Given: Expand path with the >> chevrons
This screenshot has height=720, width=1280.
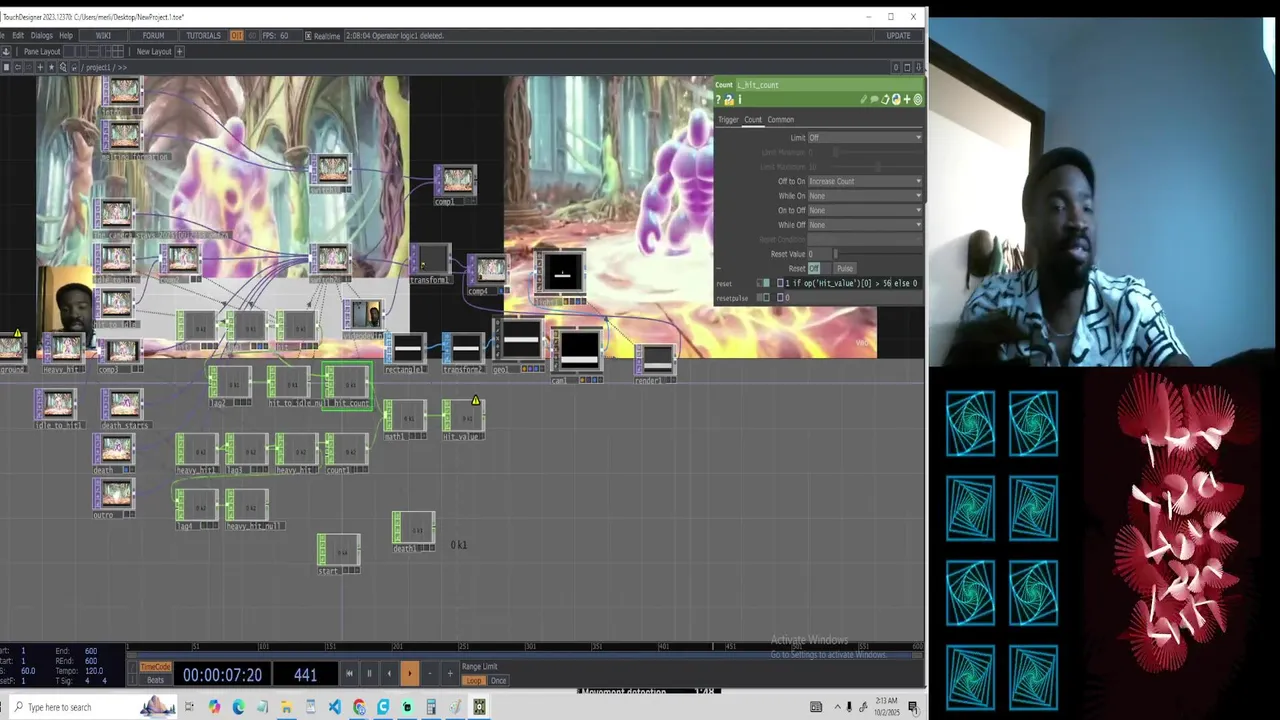Looking at the screenshot, I should 122,67.
